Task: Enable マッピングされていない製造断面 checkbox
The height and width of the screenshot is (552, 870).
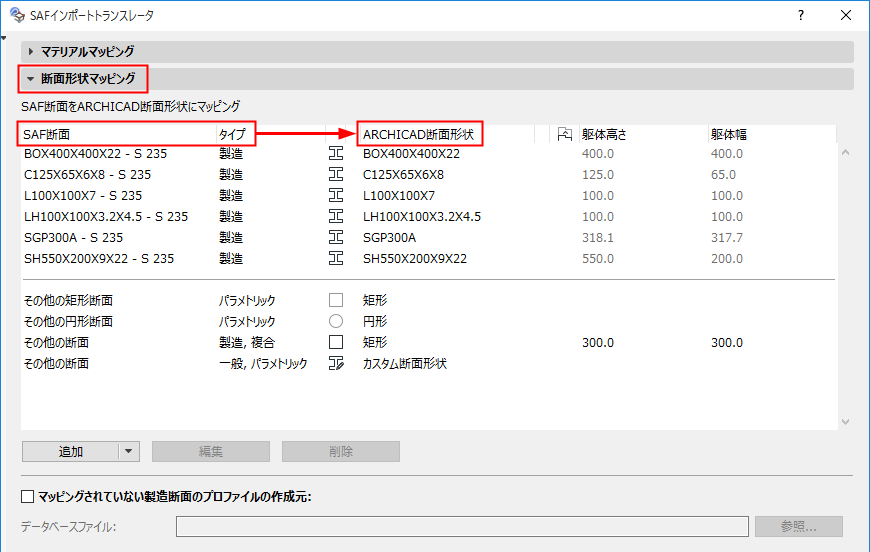Action: (x=27, y=497)
